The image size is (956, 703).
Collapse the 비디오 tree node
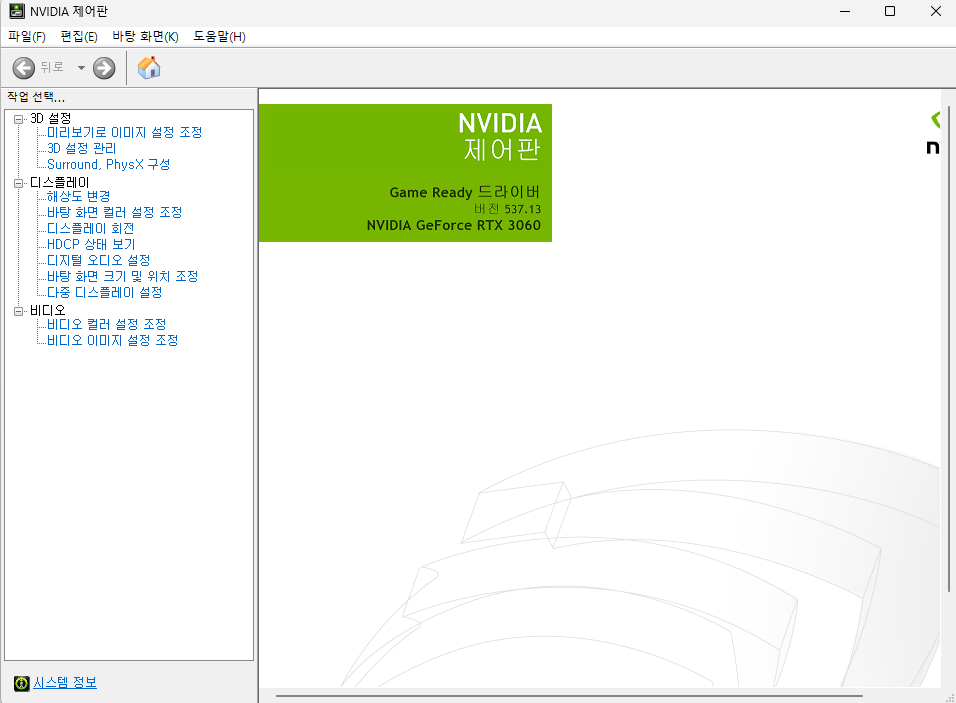18,311
